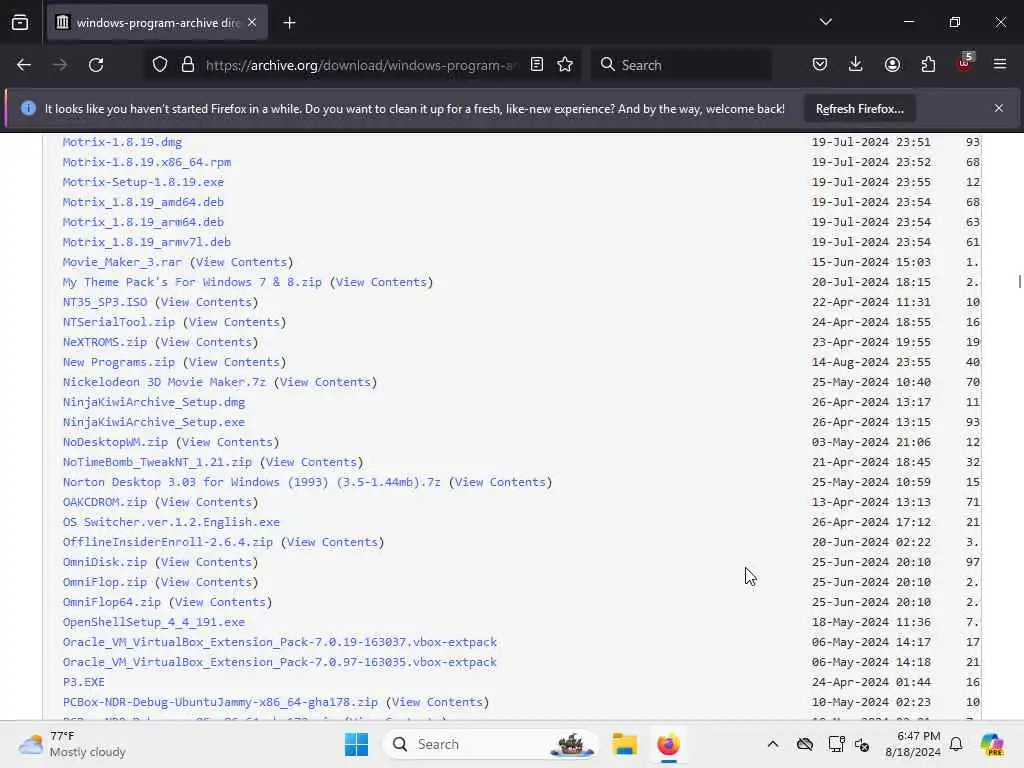Show hidden system tray icons

coord(773,744)
